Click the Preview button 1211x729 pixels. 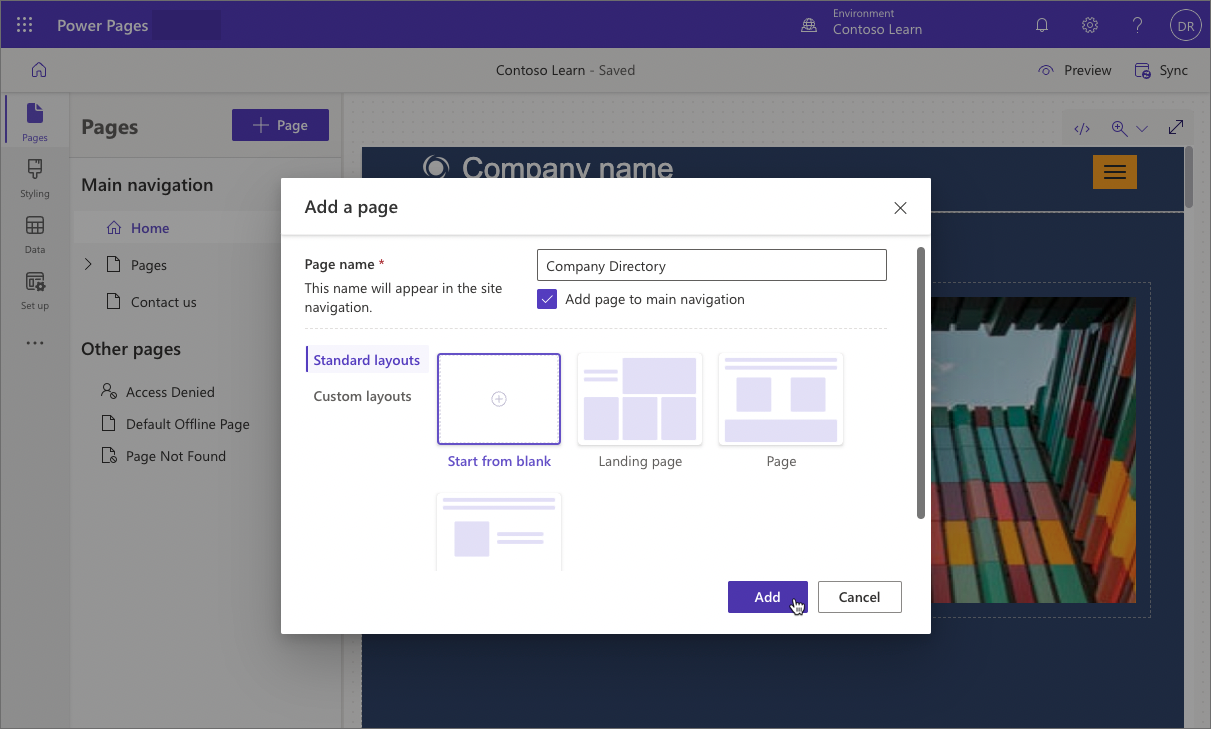tap(1075, 70)
